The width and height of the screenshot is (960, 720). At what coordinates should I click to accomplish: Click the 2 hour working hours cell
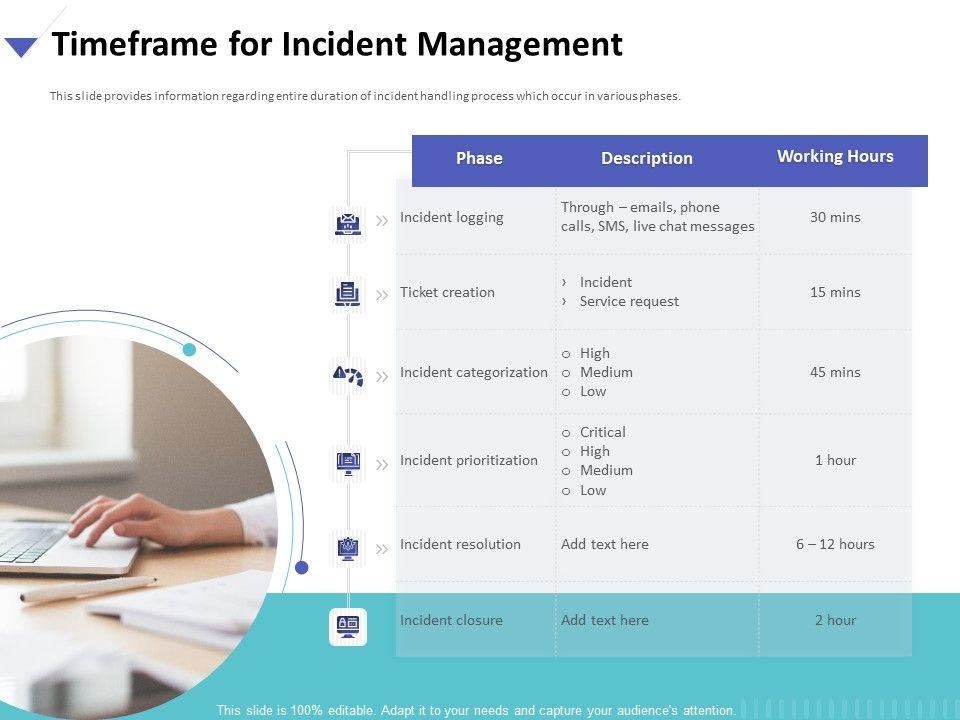(x=835, y=620)
